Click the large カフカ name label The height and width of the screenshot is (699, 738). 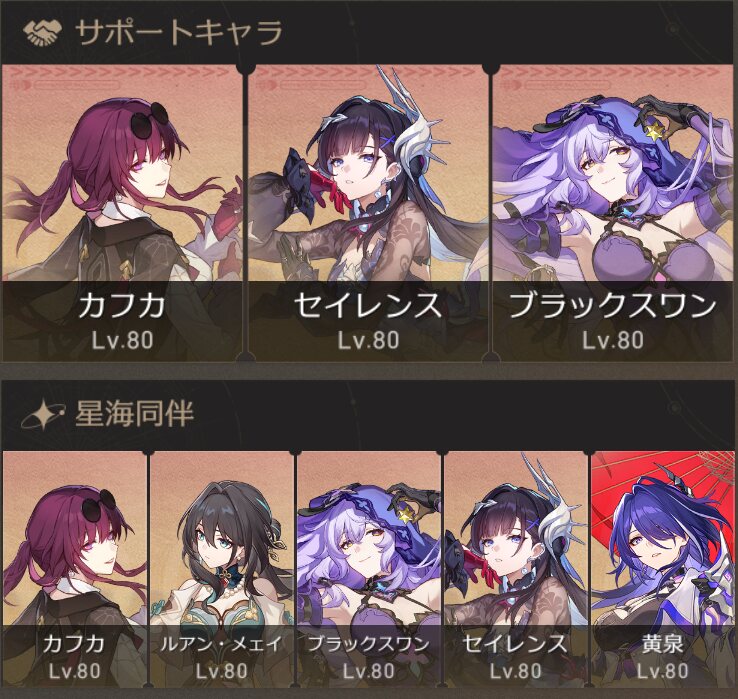pyautogui.click(x=122, y=305)
